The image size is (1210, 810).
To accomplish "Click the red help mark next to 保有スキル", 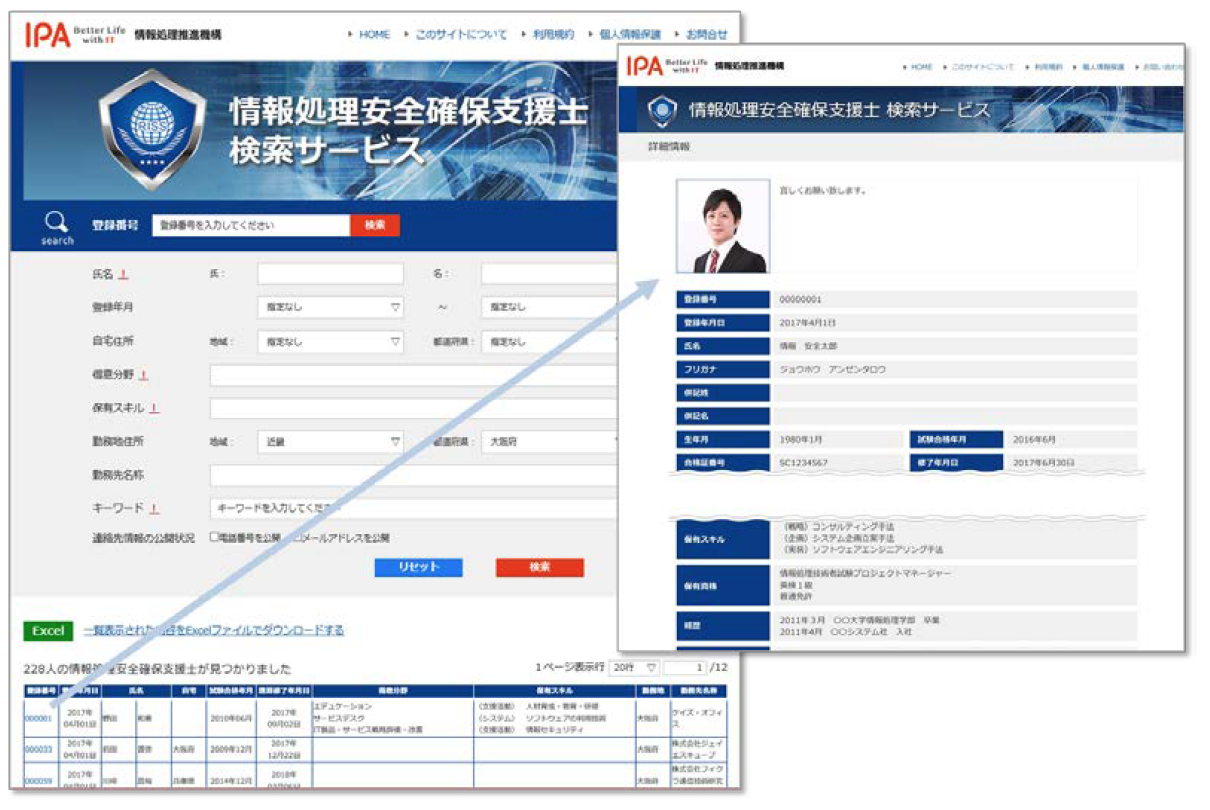I will click(x=155, y=409).
